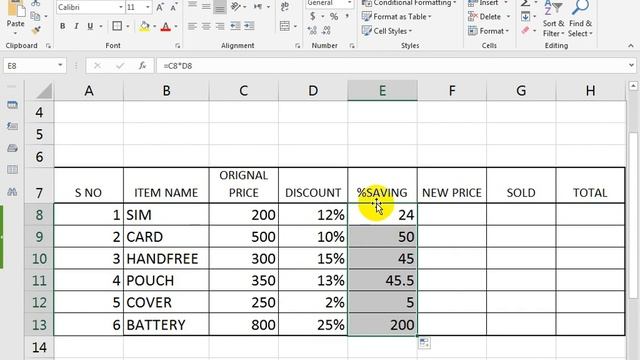640x360 pixels.
Task: Open the Merge & Center dropdown arrow
Action: click(295, 27)
